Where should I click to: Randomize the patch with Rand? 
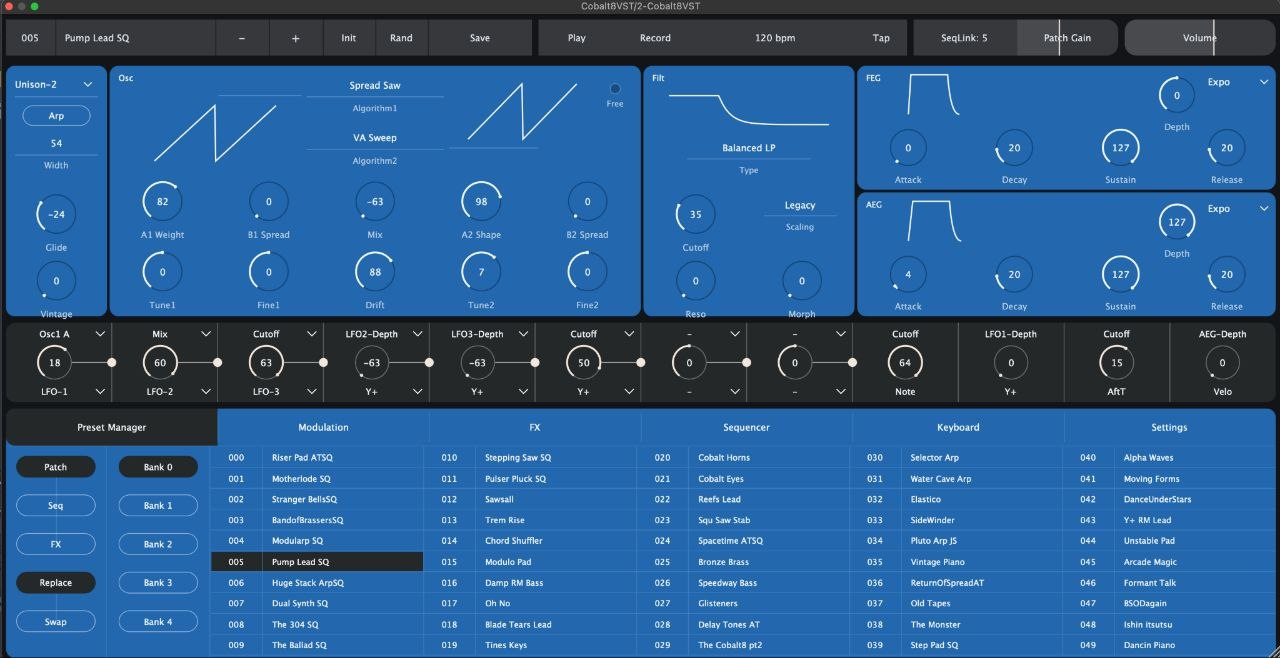(x=401, y=38)
